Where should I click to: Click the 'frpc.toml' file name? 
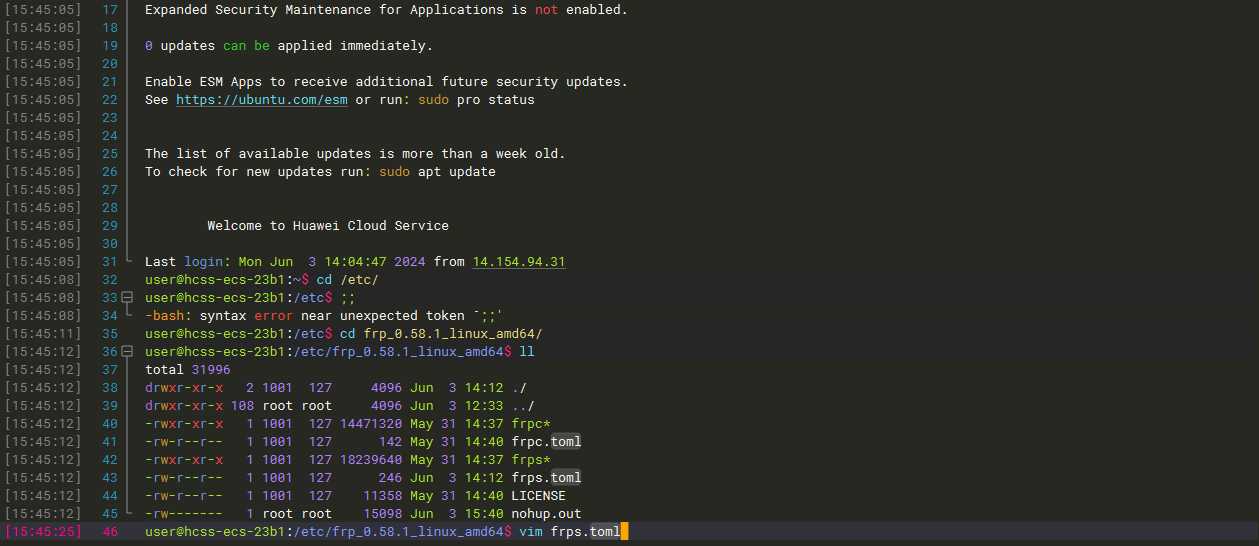coord(546,442)
